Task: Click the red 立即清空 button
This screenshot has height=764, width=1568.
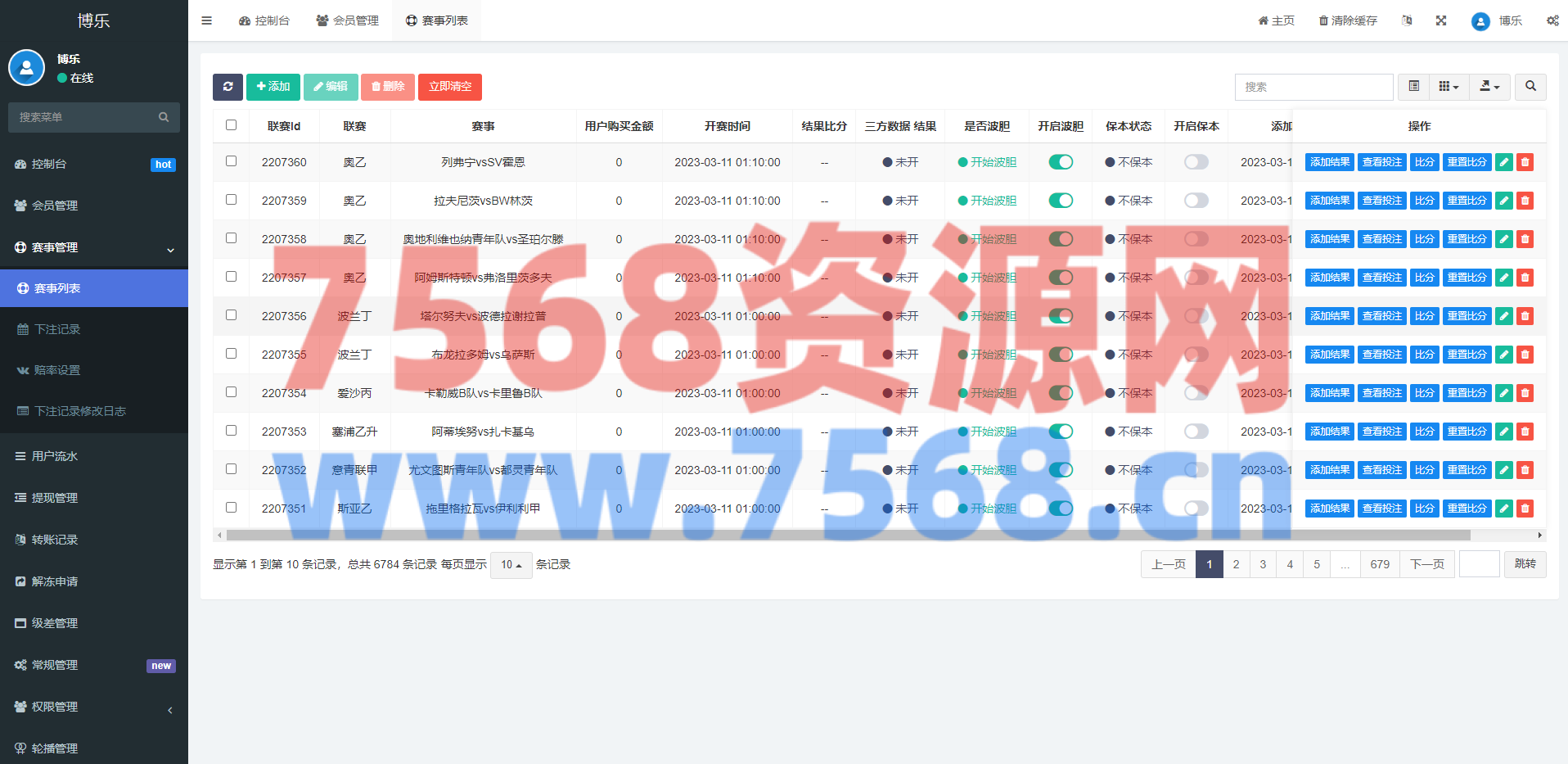Action: [449, 87]
